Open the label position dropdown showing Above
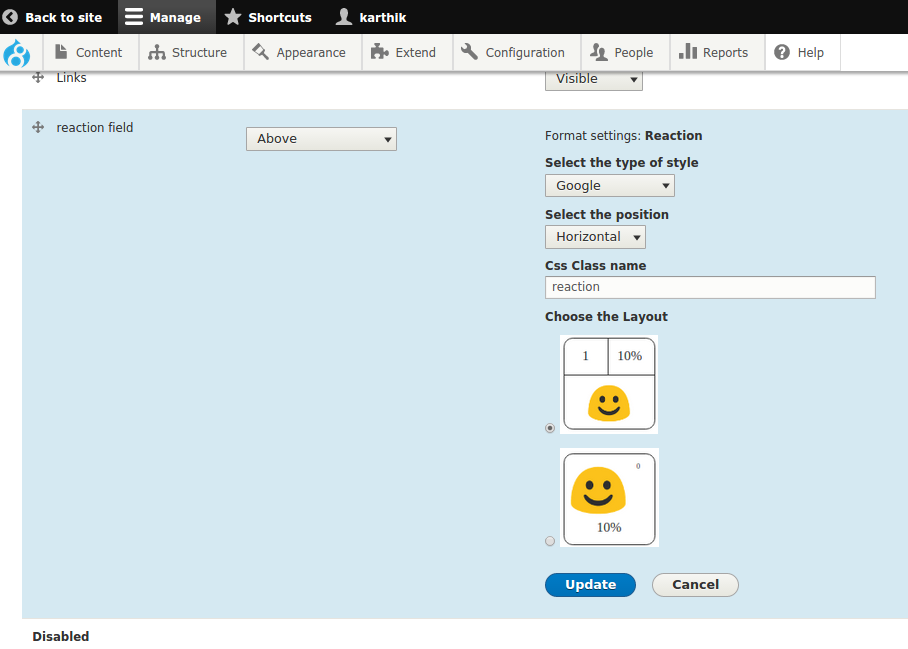The image size is (908, 649). coord(320,139)
